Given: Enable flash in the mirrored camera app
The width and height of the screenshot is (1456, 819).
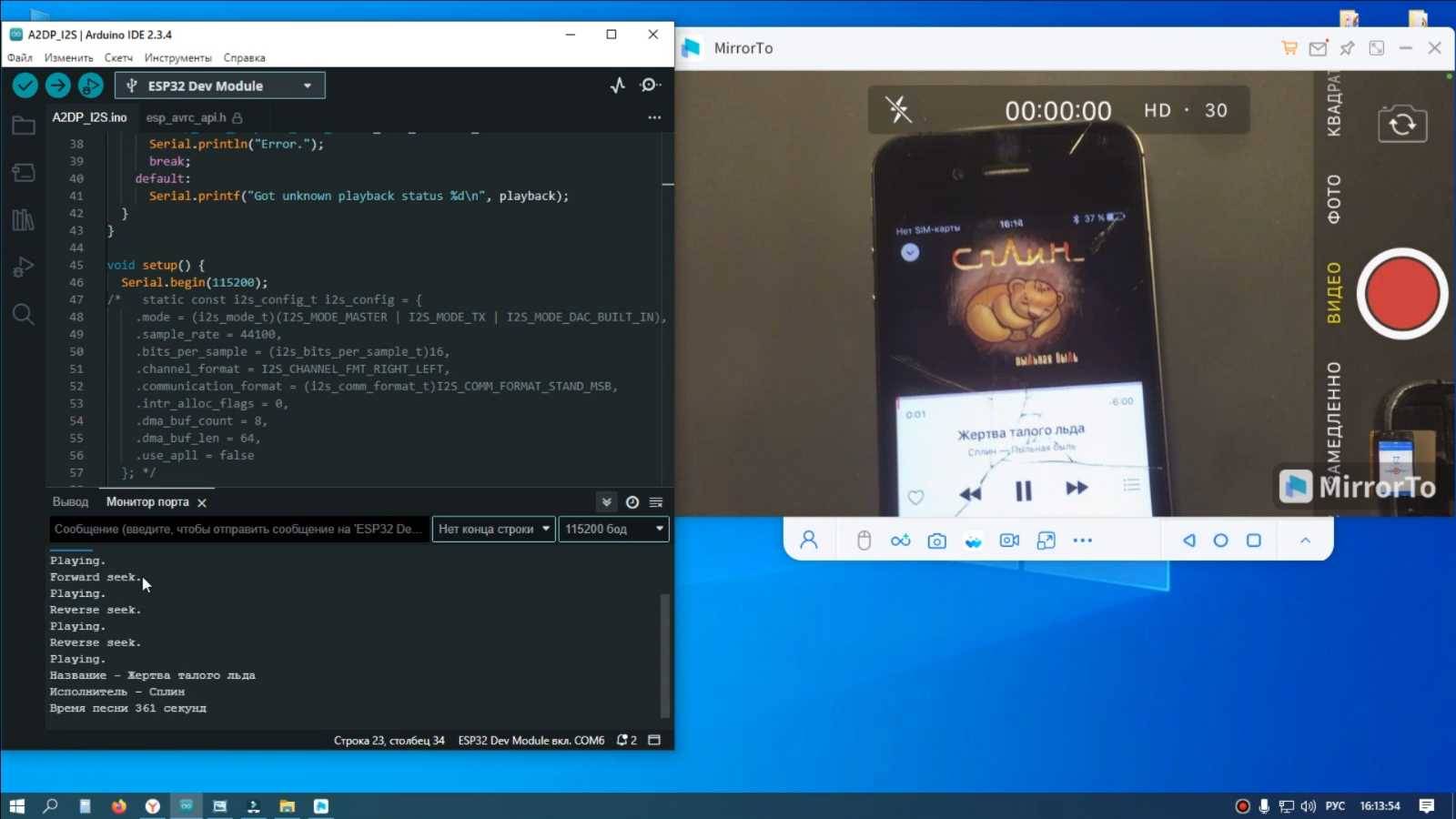Looking at the screenshot, I should click(897, 108).
